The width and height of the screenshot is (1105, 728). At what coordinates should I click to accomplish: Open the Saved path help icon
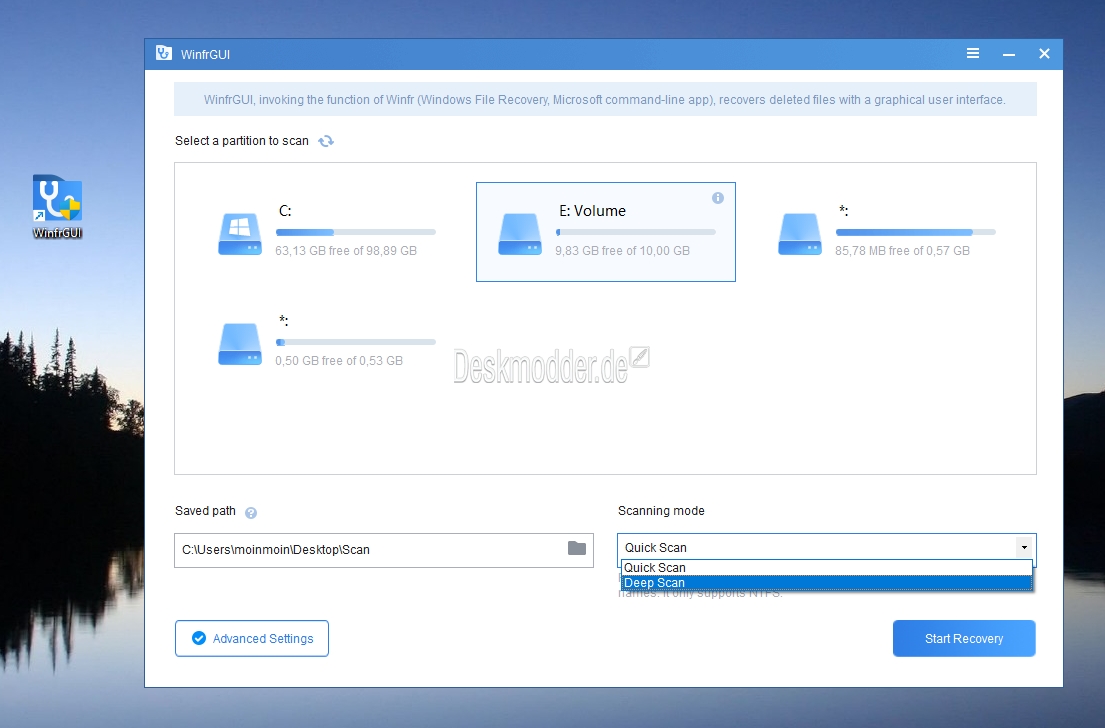pos(251,513)
